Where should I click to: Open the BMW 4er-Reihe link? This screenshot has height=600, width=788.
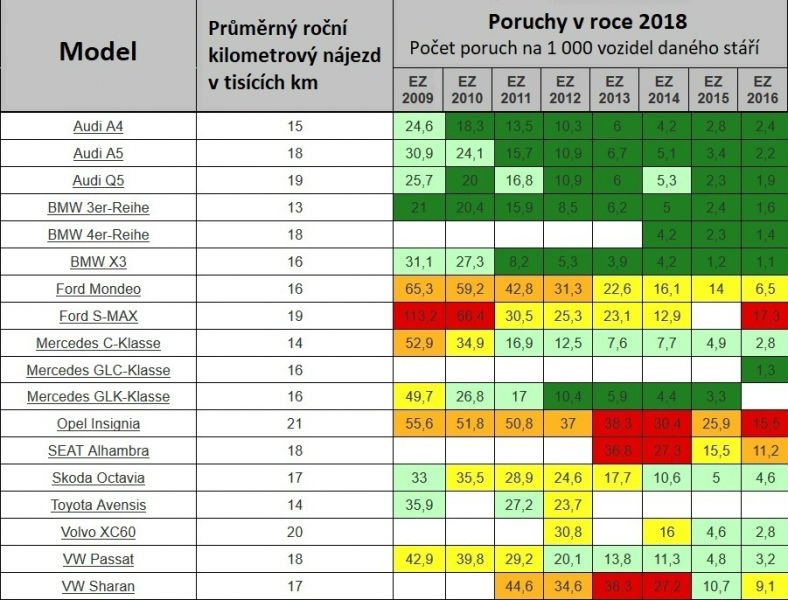tap(98, 235)
